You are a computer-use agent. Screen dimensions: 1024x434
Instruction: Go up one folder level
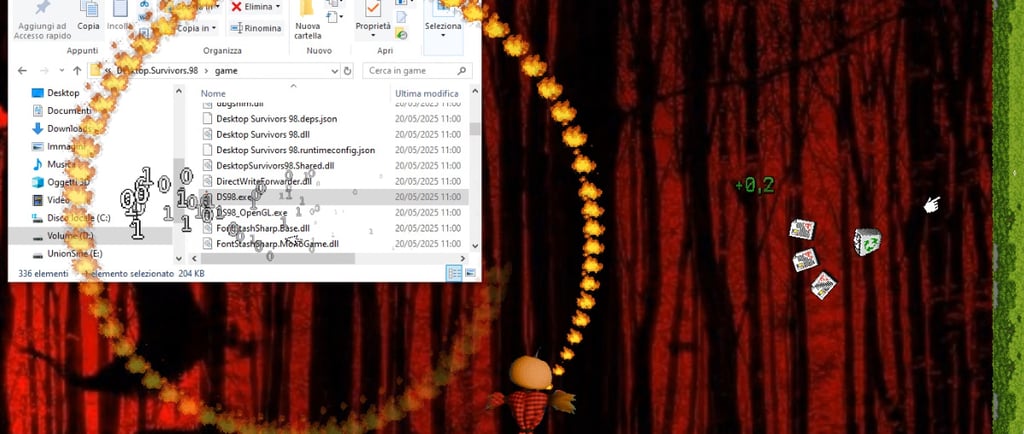tap(77, 70)
